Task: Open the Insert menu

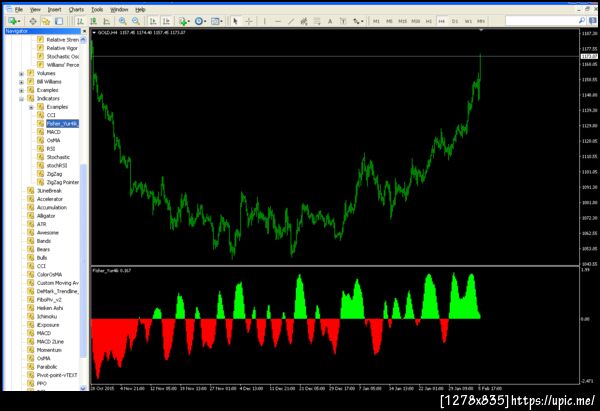Action: 55,10
